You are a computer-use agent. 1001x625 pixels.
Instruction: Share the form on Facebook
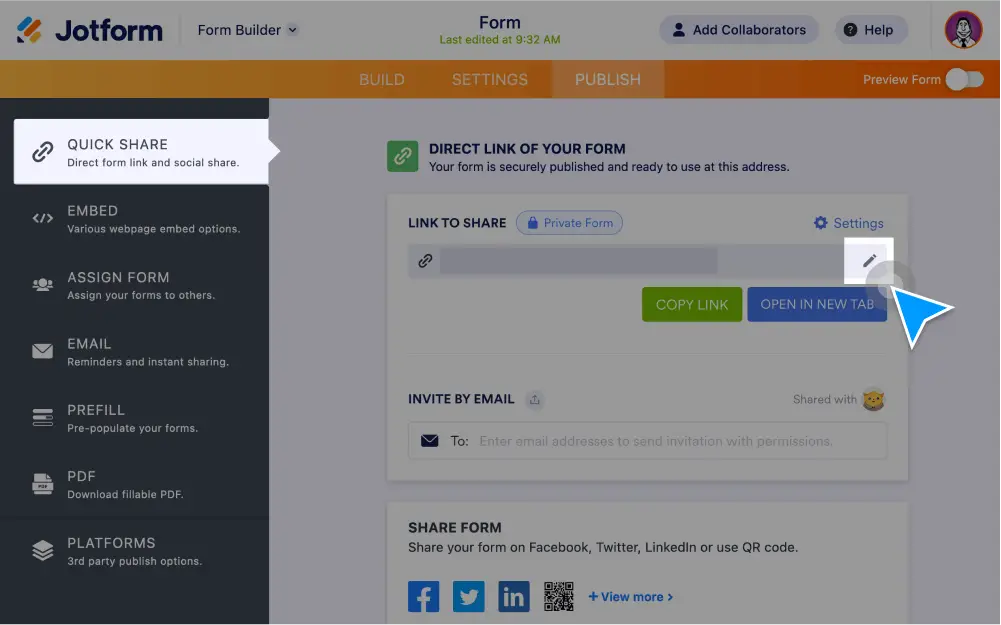[x=423, y=596]
